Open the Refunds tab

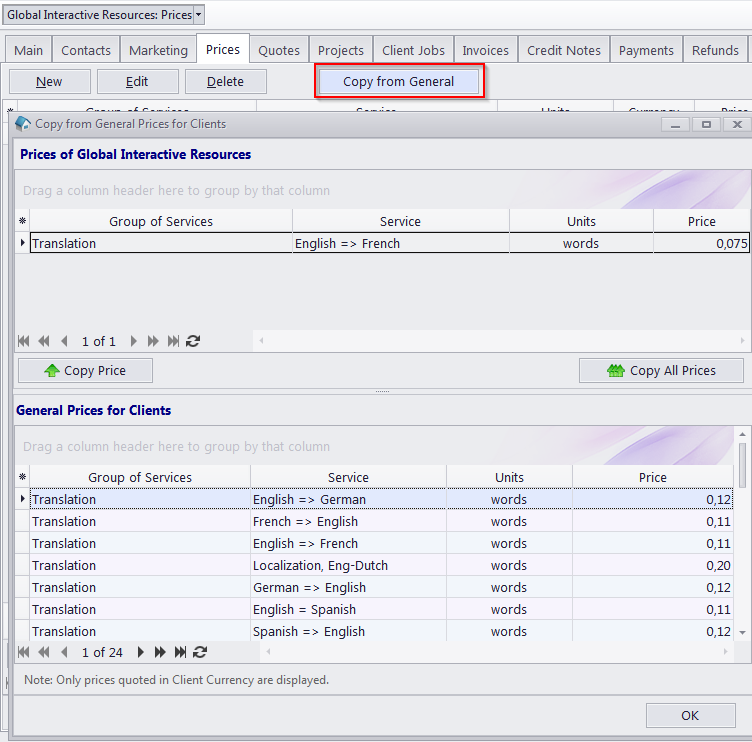click(715, 50)
